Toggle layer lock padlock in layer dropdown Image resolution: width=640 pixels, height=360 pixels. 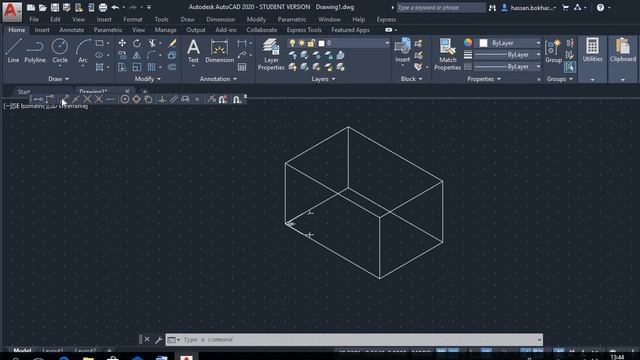(311, 43)
